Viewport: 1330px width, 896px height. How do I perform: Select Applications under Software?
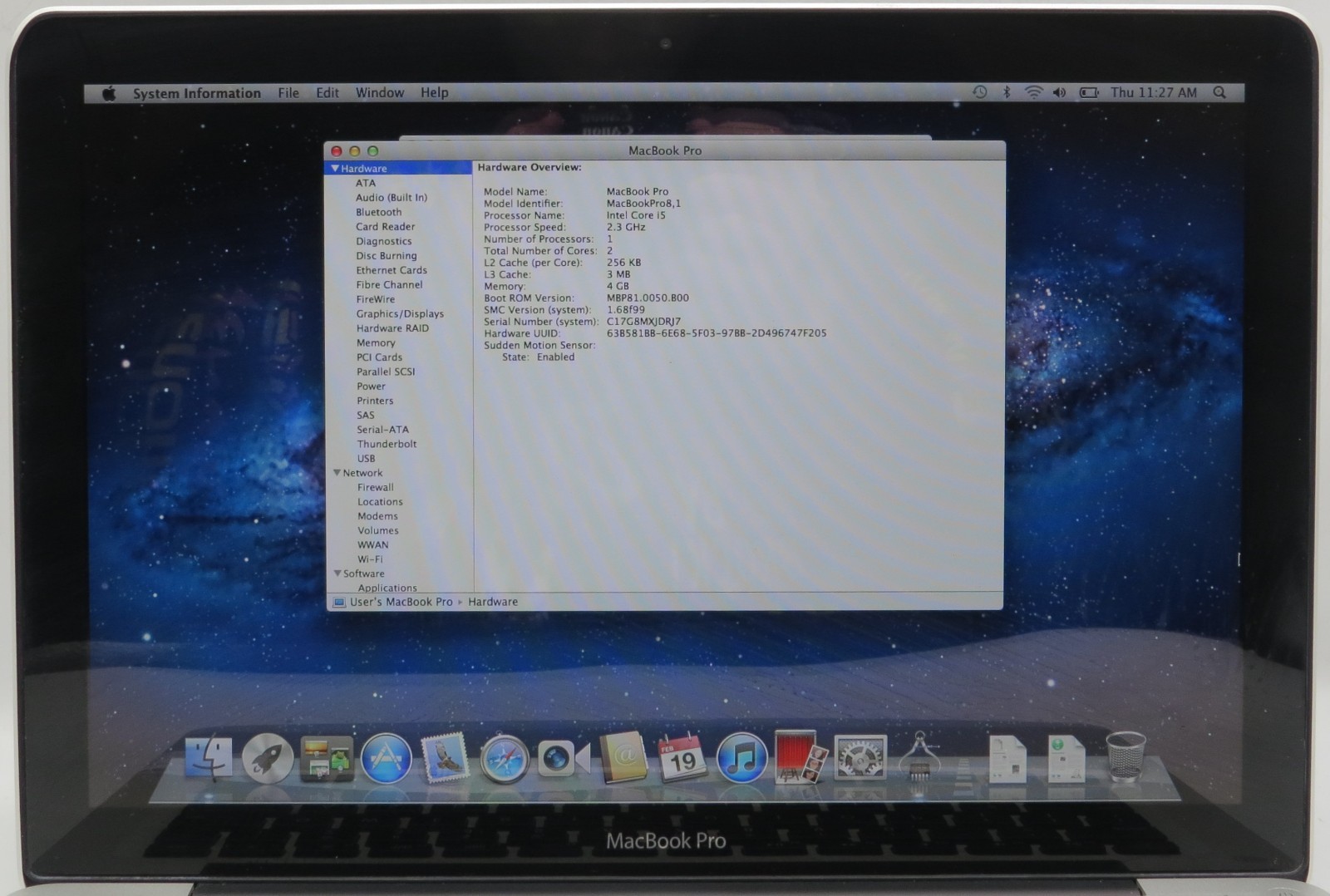pyautogui.click(x=387, y=588)
